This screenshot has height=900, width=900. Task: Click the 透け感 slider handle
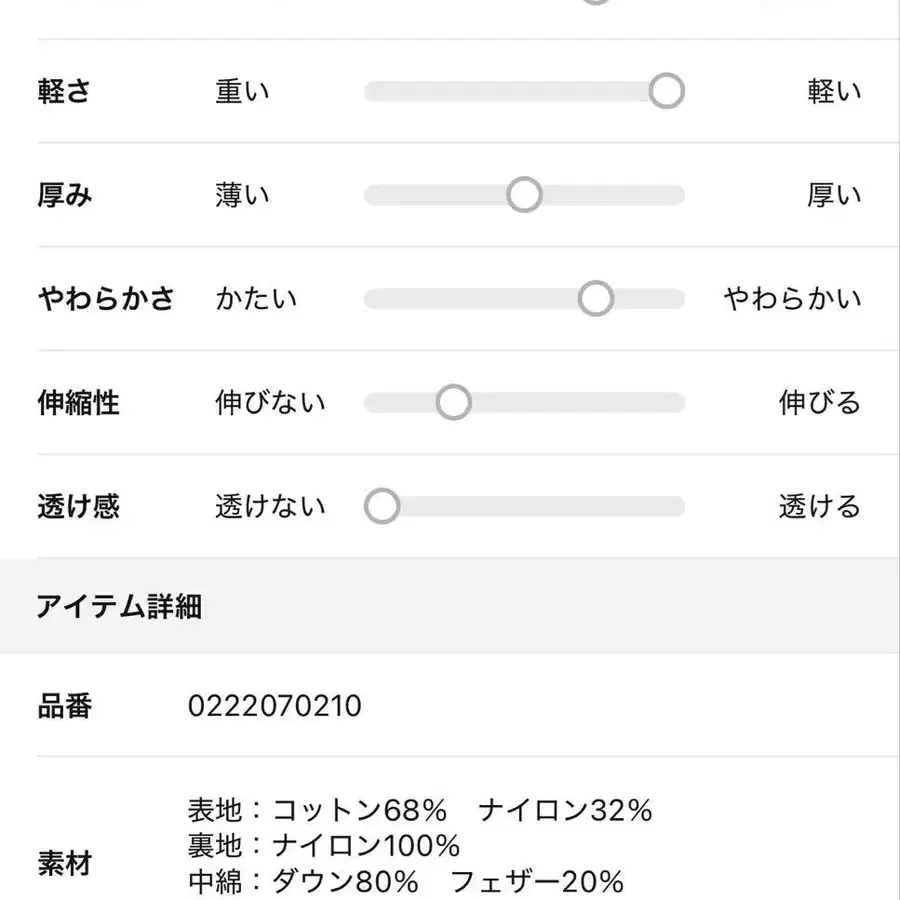click(382, 506)
